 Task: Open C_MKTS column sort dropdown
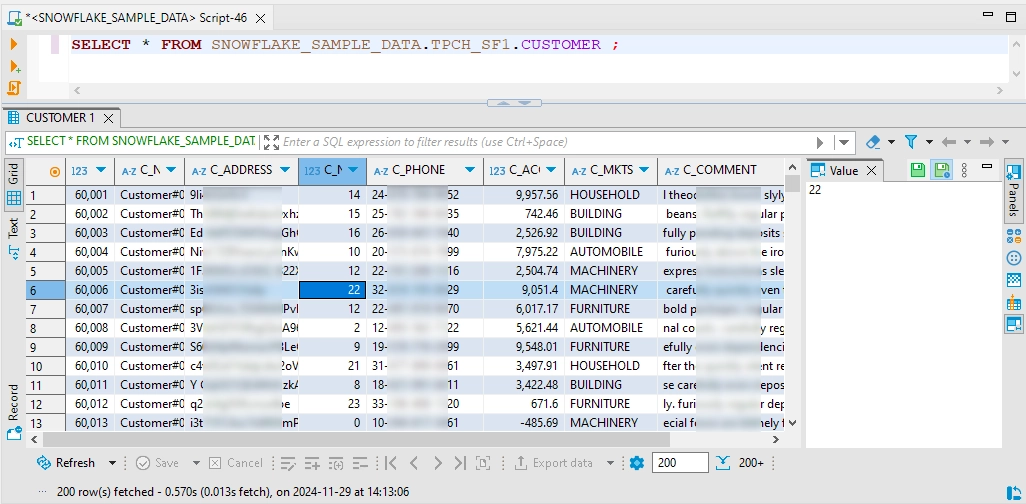[644, 170]
